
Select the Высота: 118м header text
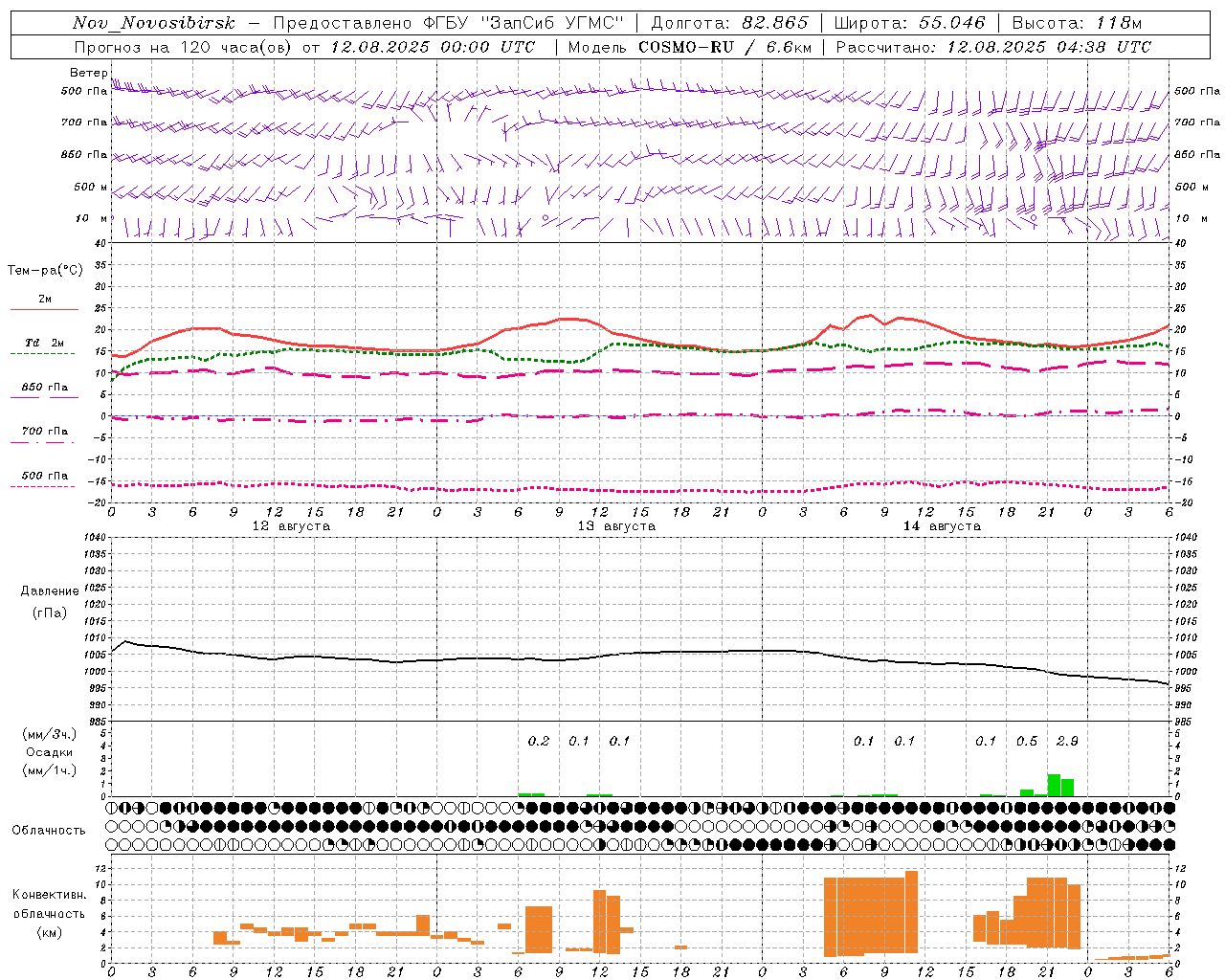tap(1077, 23)
